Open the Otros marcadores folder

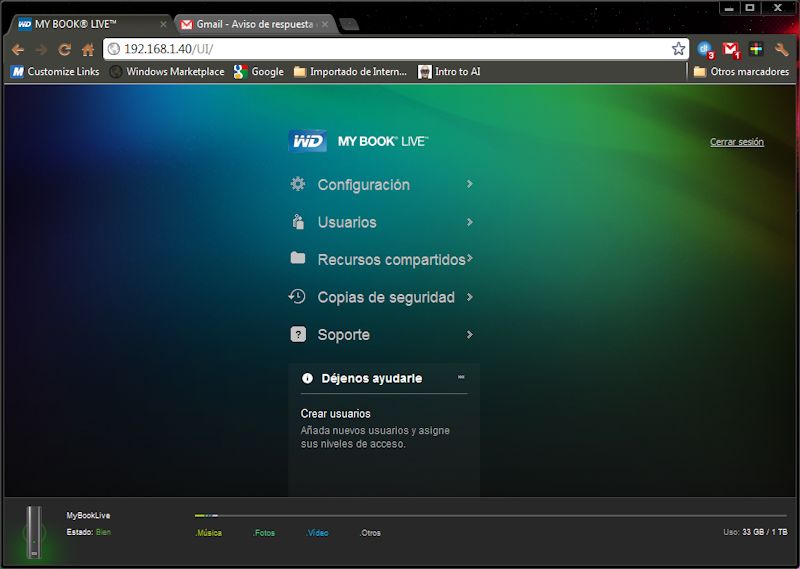pyautogui.click(x=741, y=71)
